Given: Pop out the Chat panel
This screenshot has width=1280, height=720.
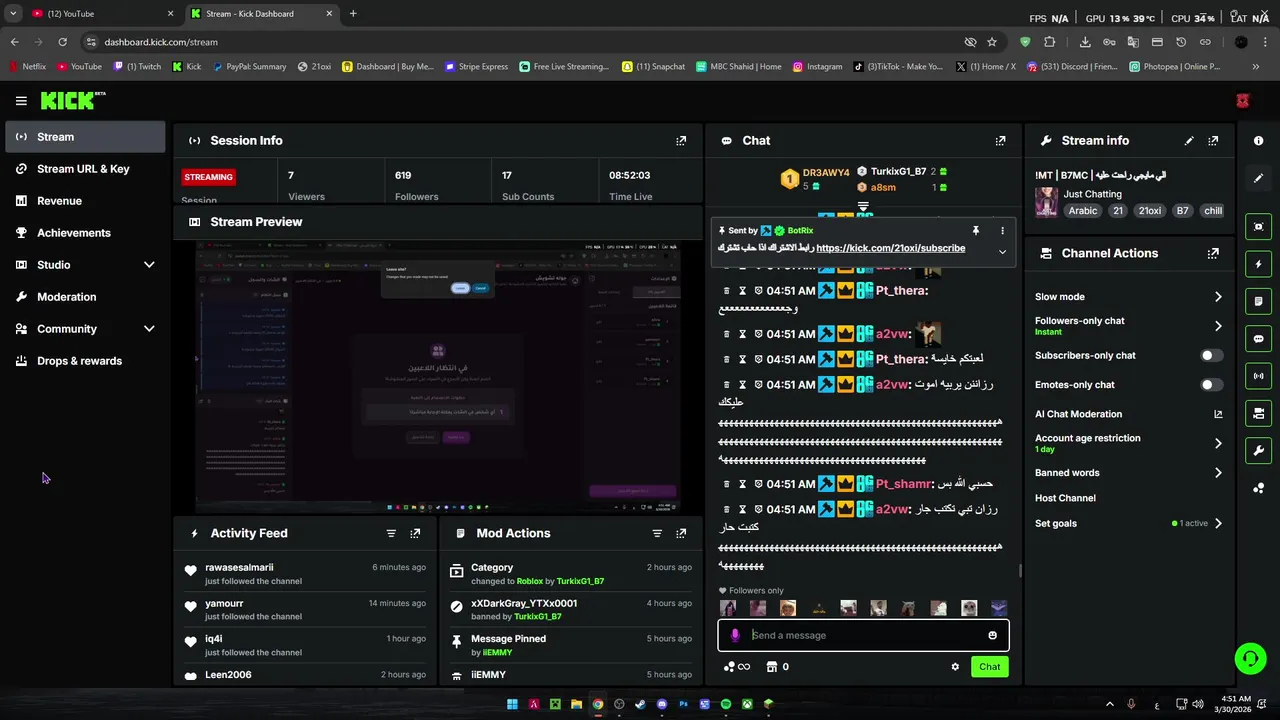Looking at the screenshot, I should coord(1000,141).
